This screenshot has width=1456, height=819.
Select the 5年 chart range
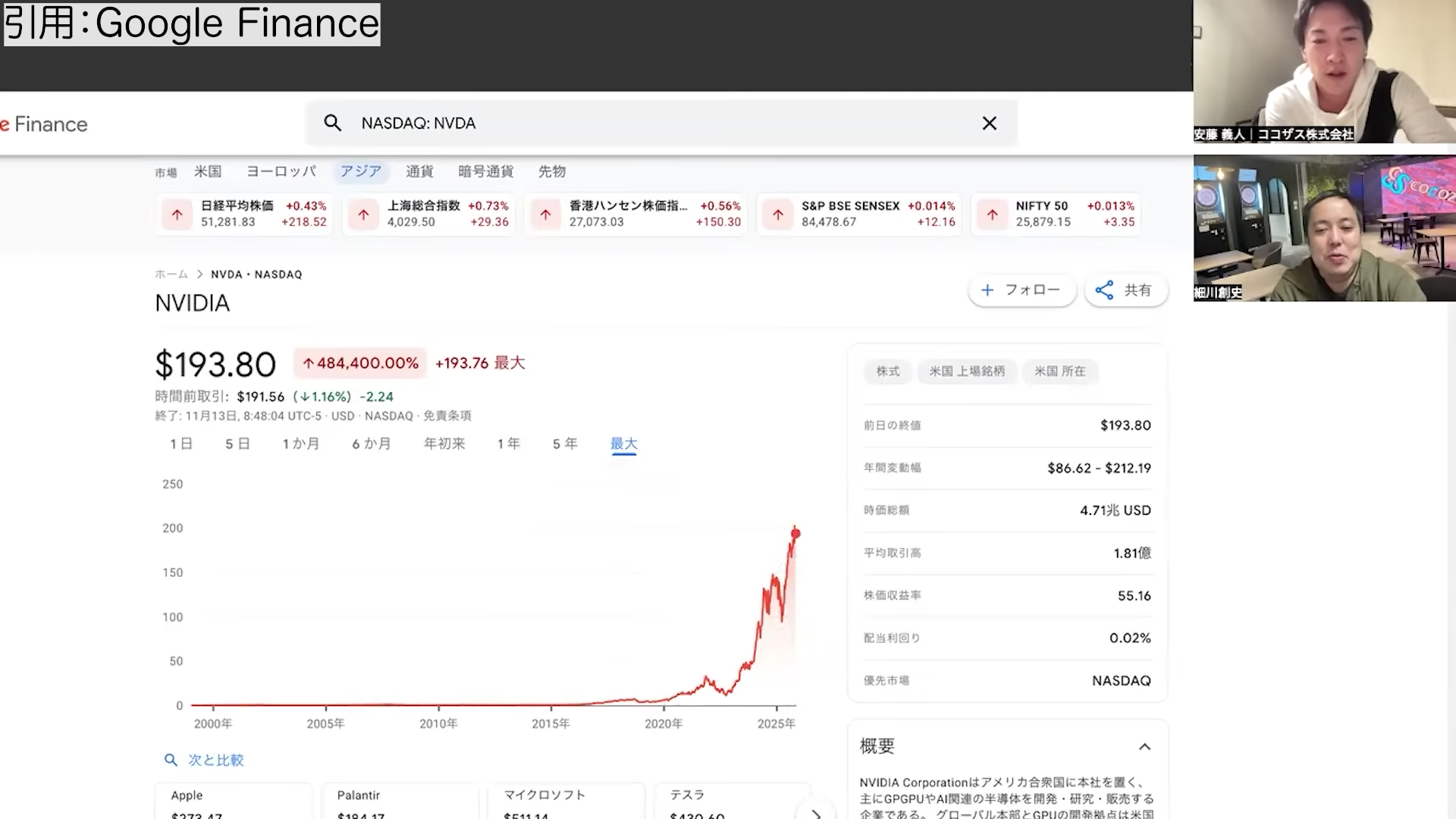click(x=564, y=444)
